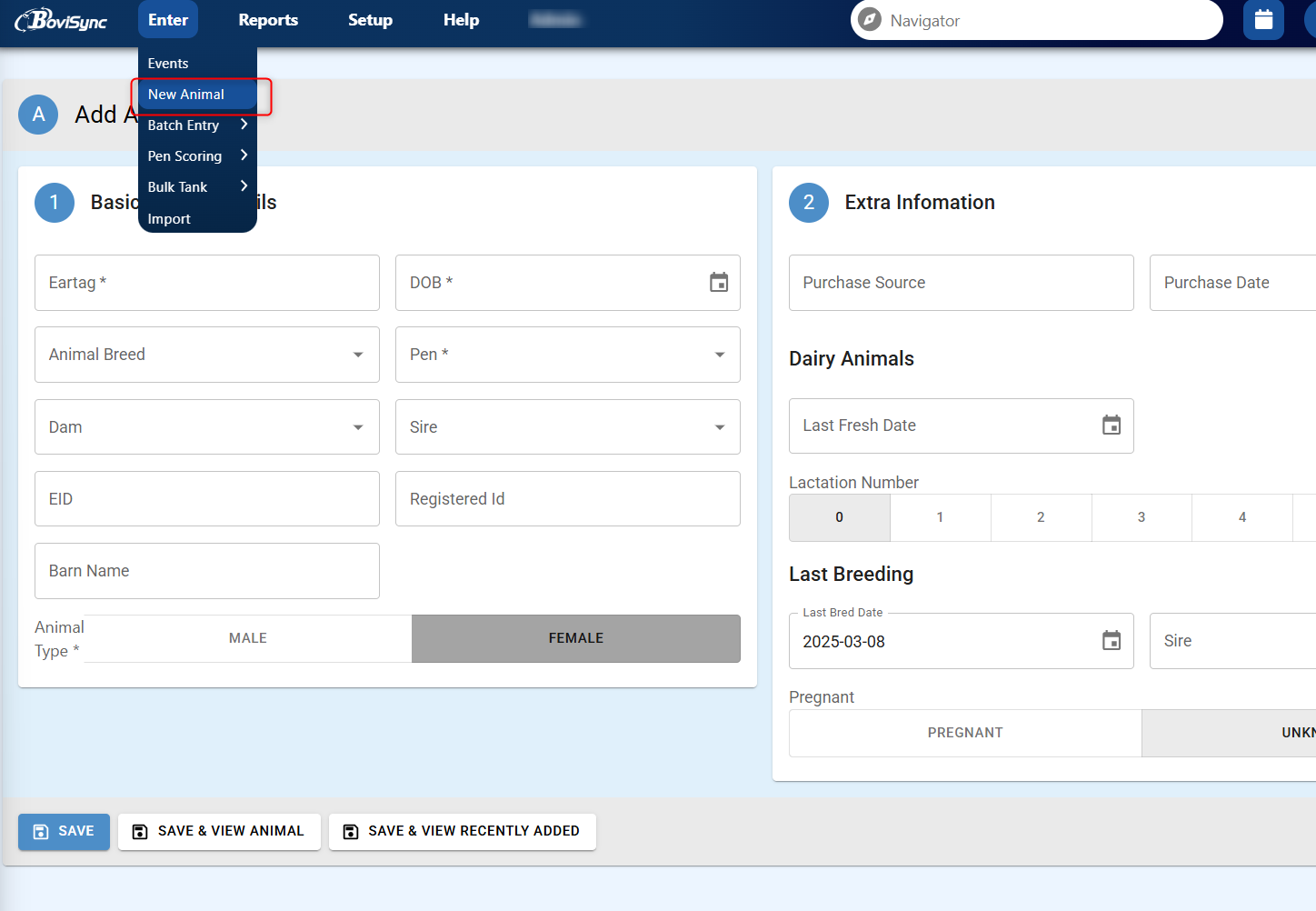Open the Help menu
1316x911 pixels.
[461, 20]
